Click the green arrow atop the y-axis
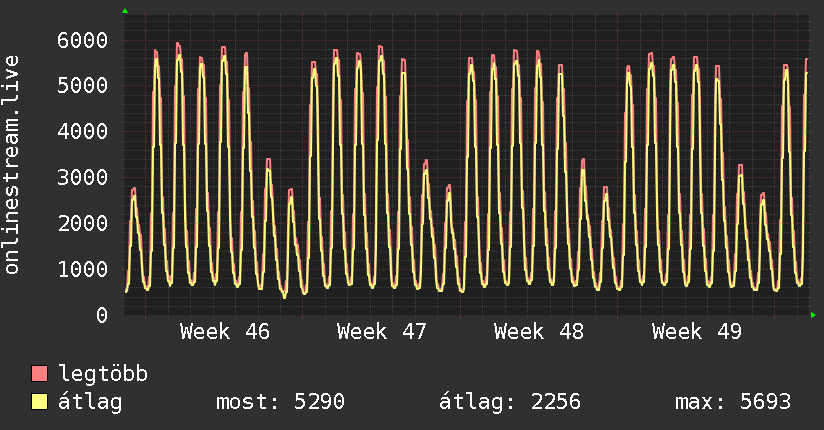Screen dimensions: 824x430 point(125,11)
